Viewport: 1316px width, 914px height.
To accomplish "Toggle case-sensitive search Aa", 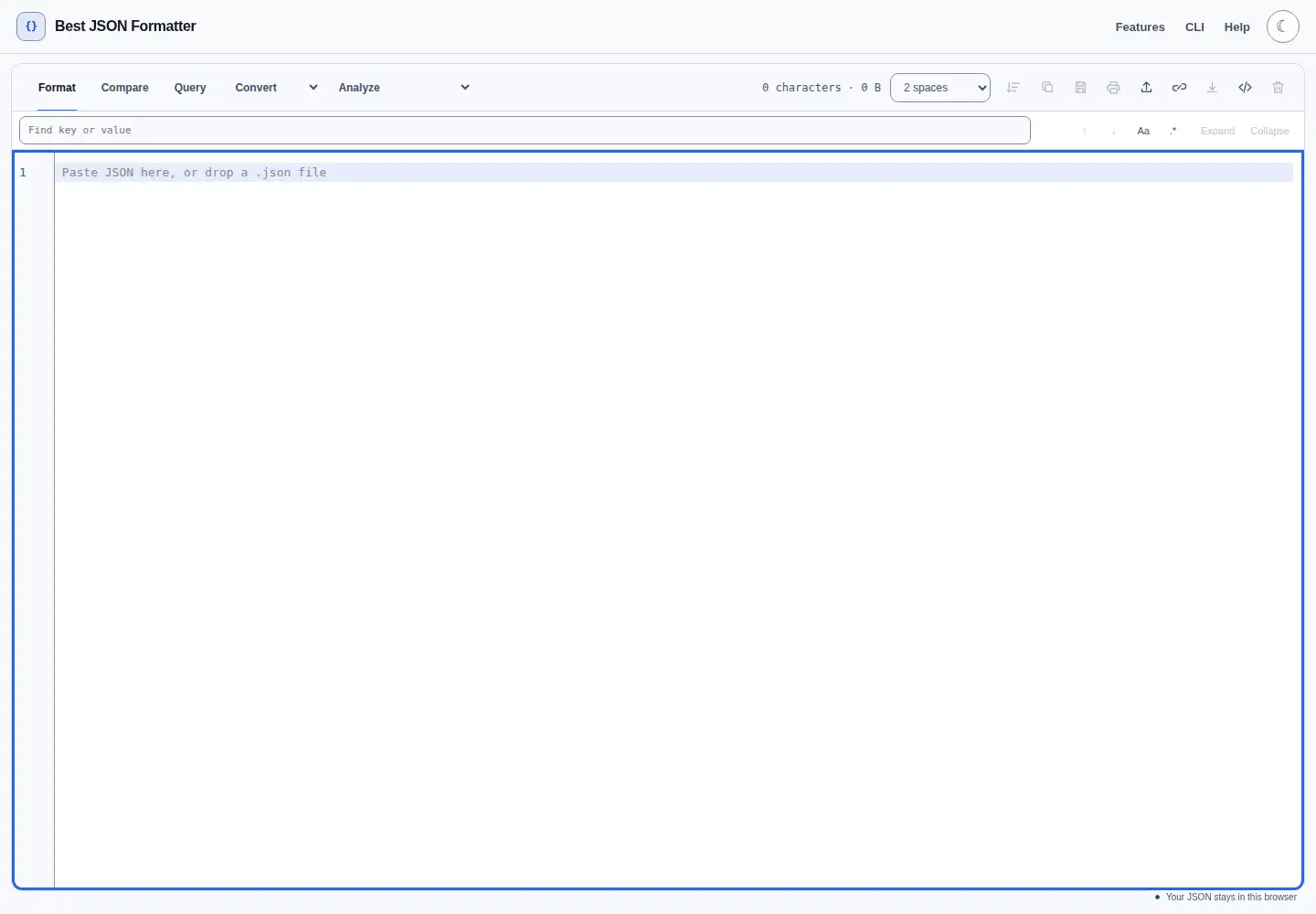I will click(x=1143, y=131).
